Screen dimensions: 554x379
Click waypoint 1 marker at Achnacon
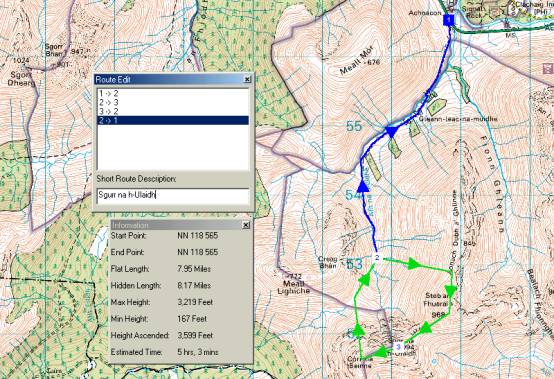click(449, 20)
